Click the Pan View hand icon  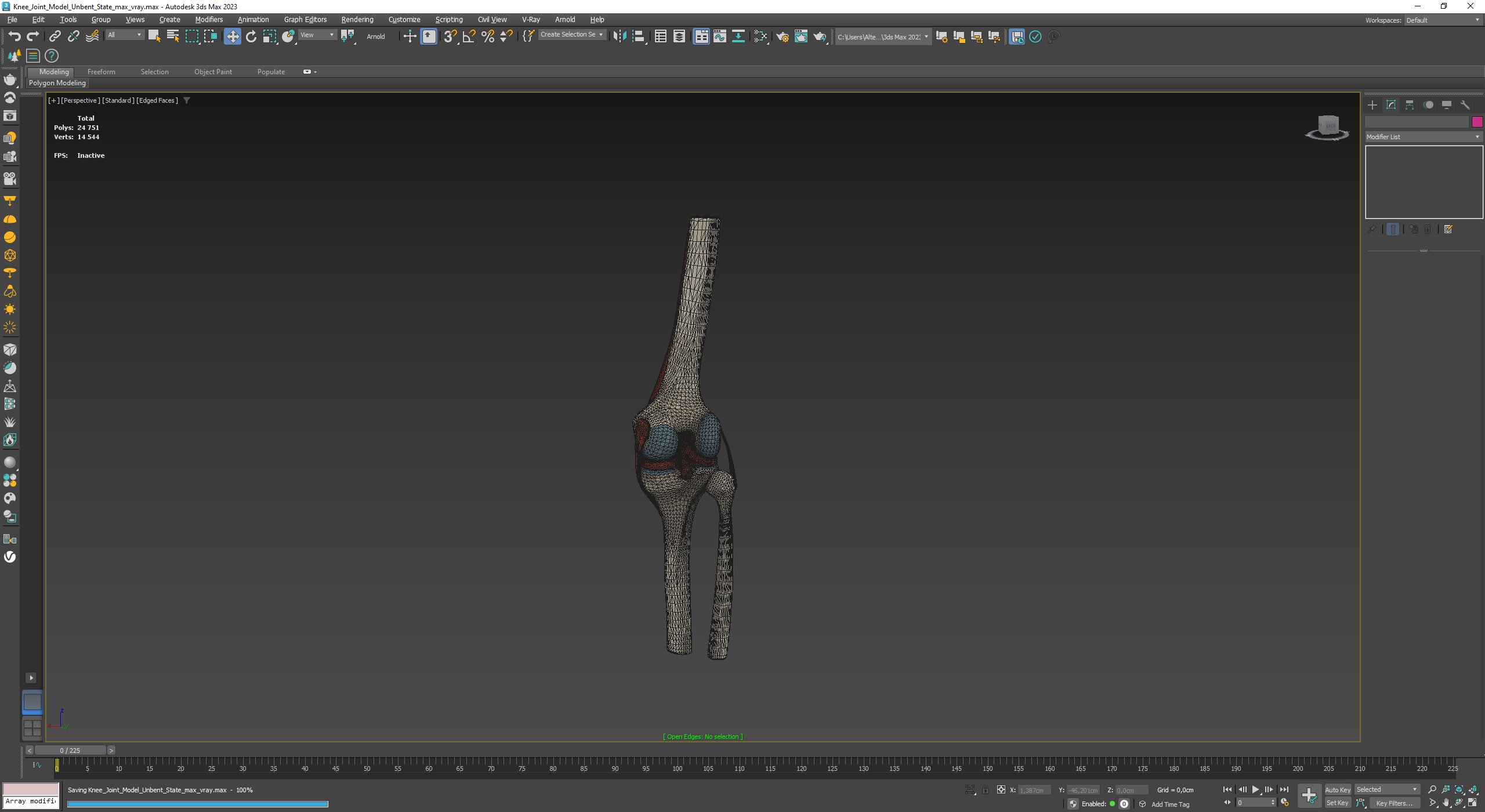click(x=1446, y=803)
